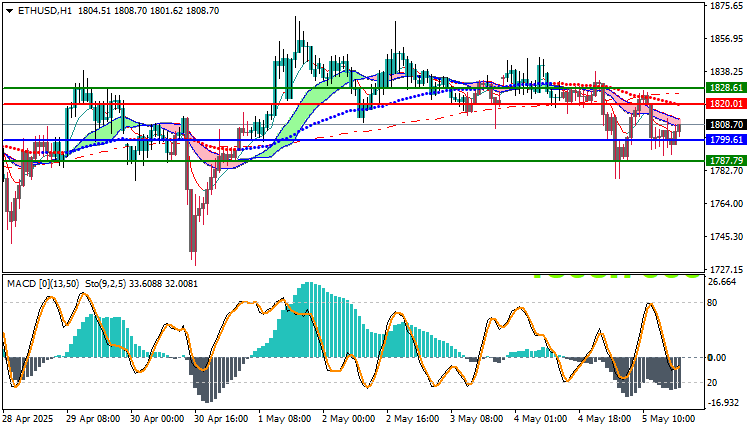
Task: Click the ETHUSD,H1 symbol title
Action: (x=44, y=11)
